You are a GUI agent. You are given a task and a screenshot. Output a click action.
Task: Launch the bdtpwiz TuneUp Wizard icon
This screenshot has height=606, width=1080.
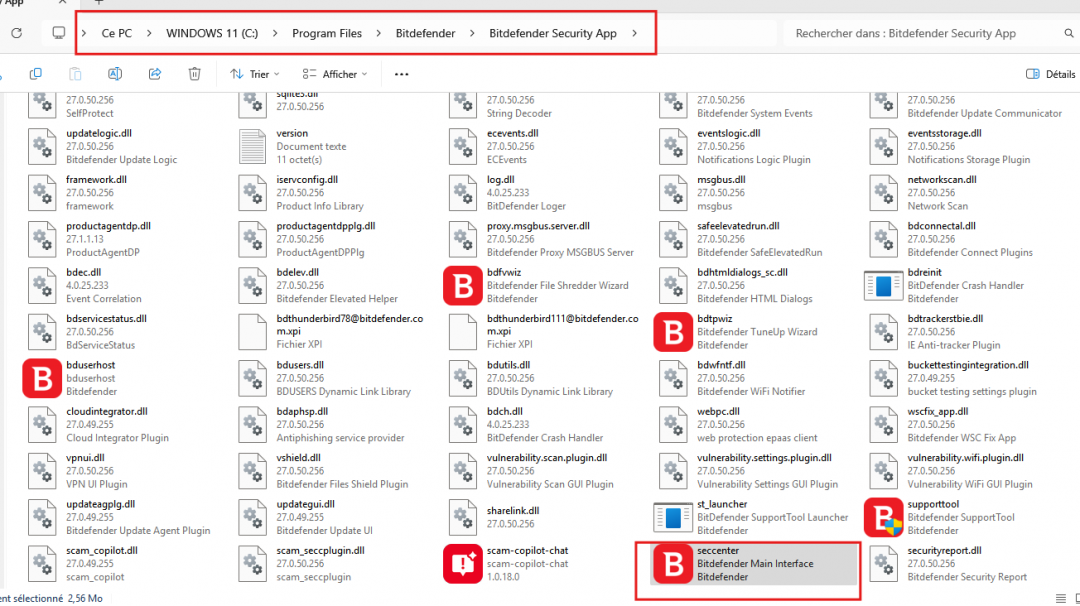point(673,332)
